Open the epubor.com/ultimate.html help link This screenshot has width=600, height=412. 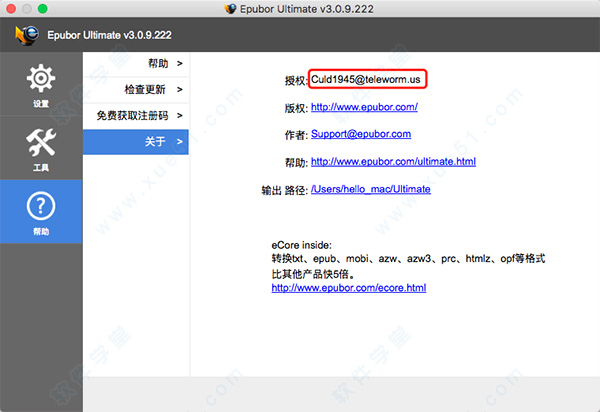point(393,162)
